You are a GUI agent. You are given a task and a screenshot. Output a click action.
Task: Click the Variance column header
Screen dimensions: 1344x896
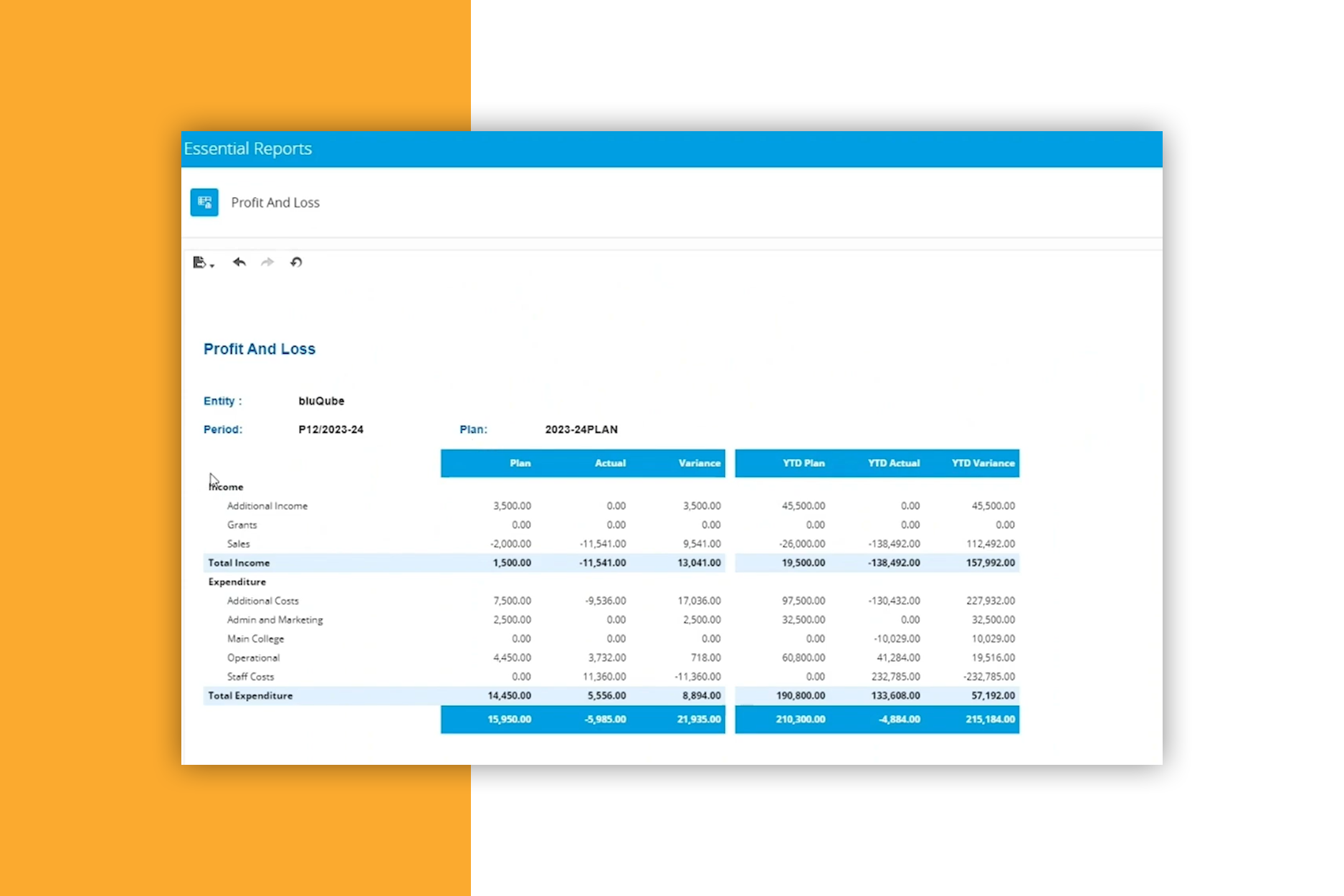699,463
